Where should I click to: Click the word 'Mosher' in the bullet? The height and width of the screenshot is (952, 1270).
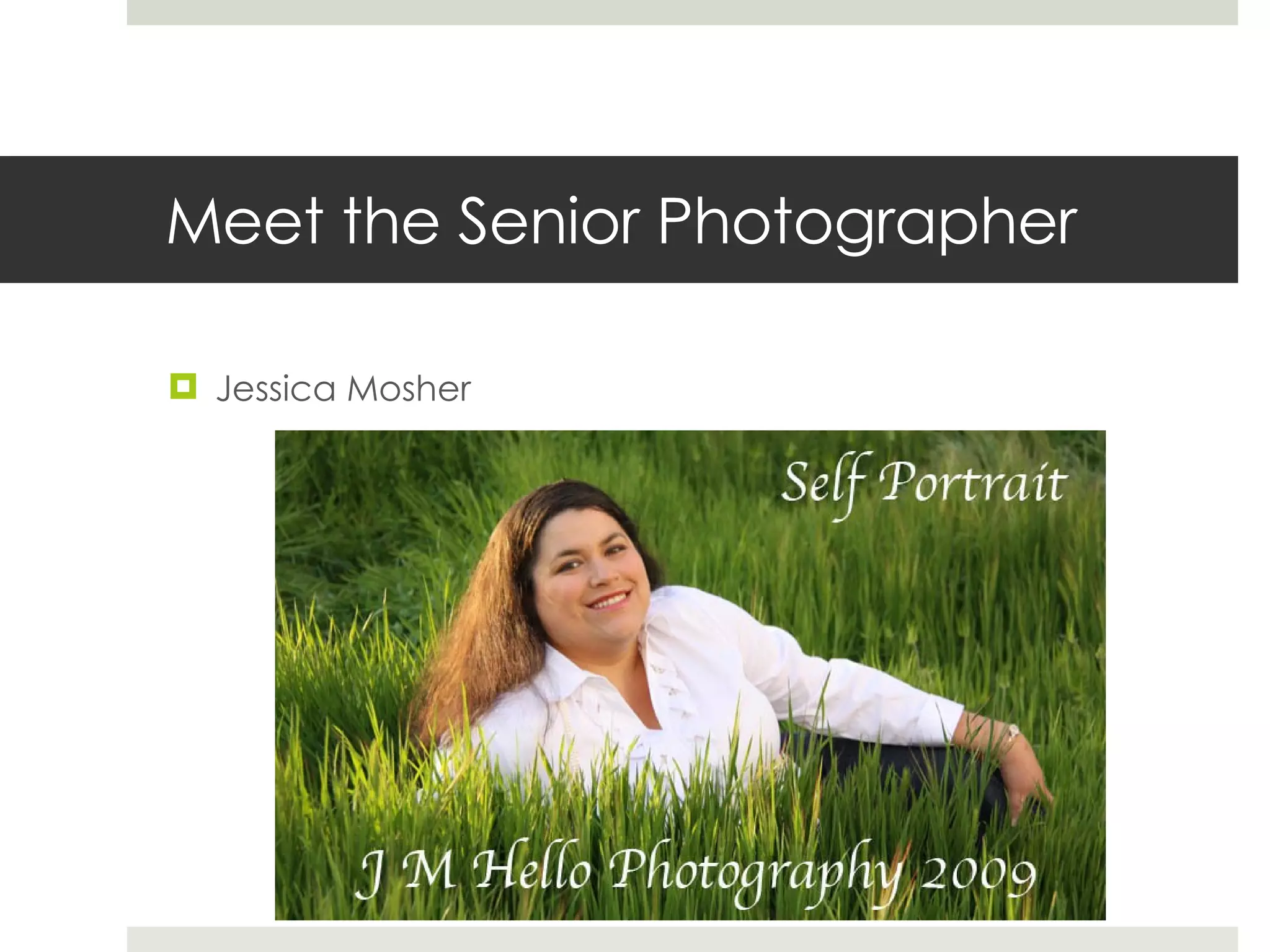click(409, 389)
